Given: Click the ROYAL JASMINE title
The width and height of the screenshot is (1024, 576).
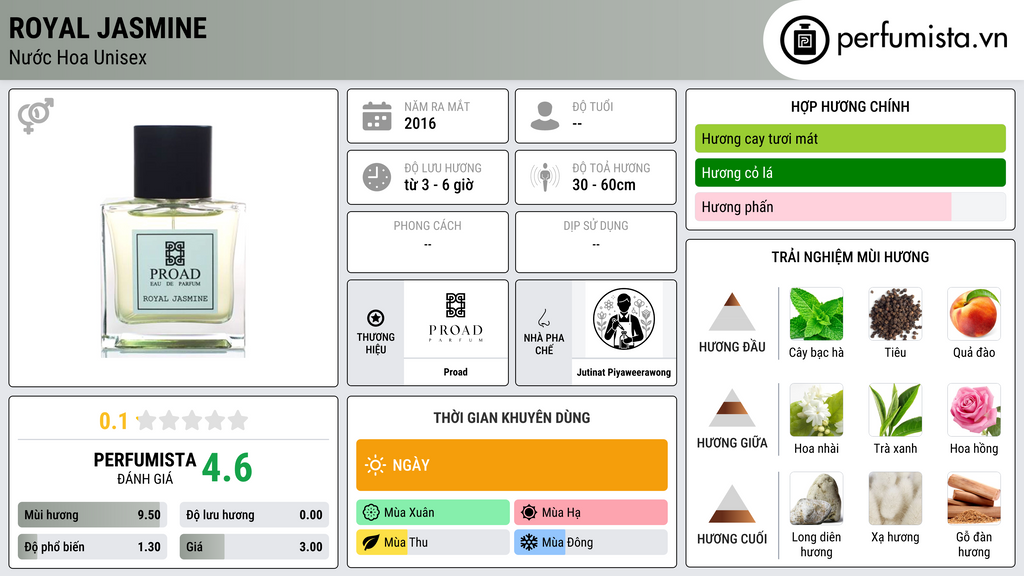Looking at the screenshot, I should [108, 28].
